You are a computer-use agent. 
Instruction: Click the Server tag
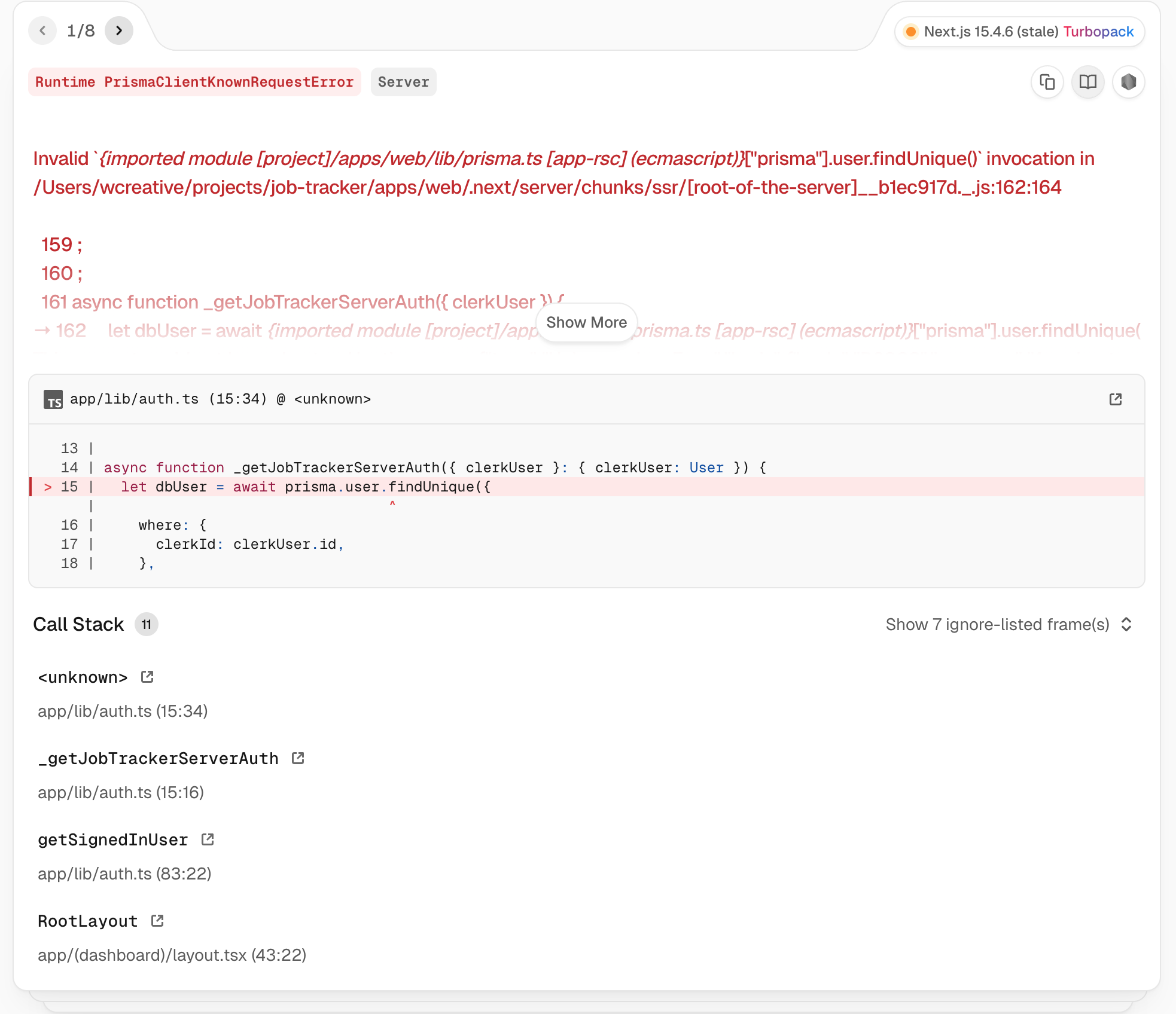coord(403,82)
